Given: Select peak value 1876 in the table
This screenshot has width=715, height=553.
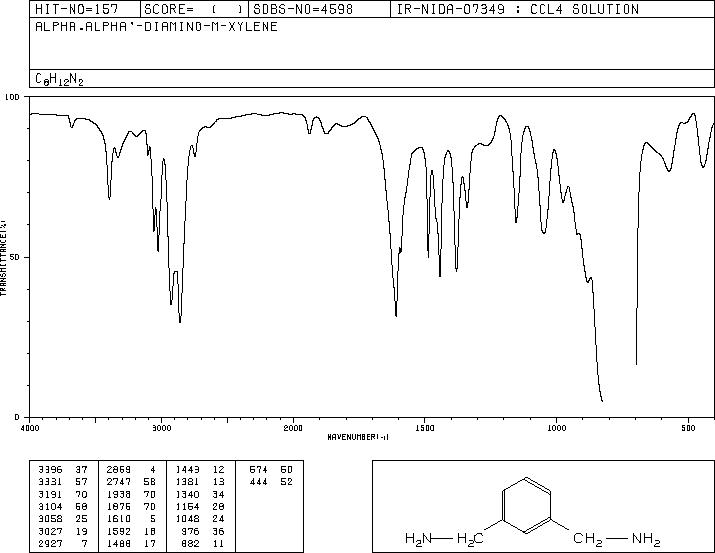Looking at the screenshot, I should (x=119, y=506).
